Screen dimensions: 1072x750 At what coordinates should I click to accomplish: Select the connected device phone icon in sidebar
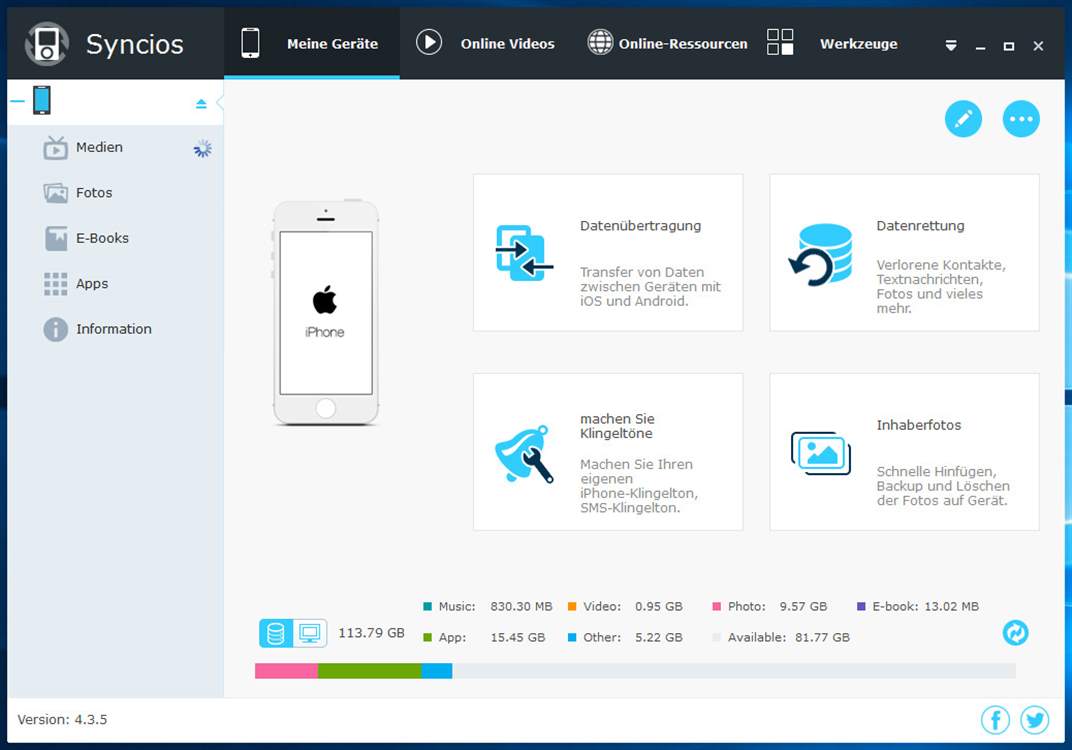point(42,101)
